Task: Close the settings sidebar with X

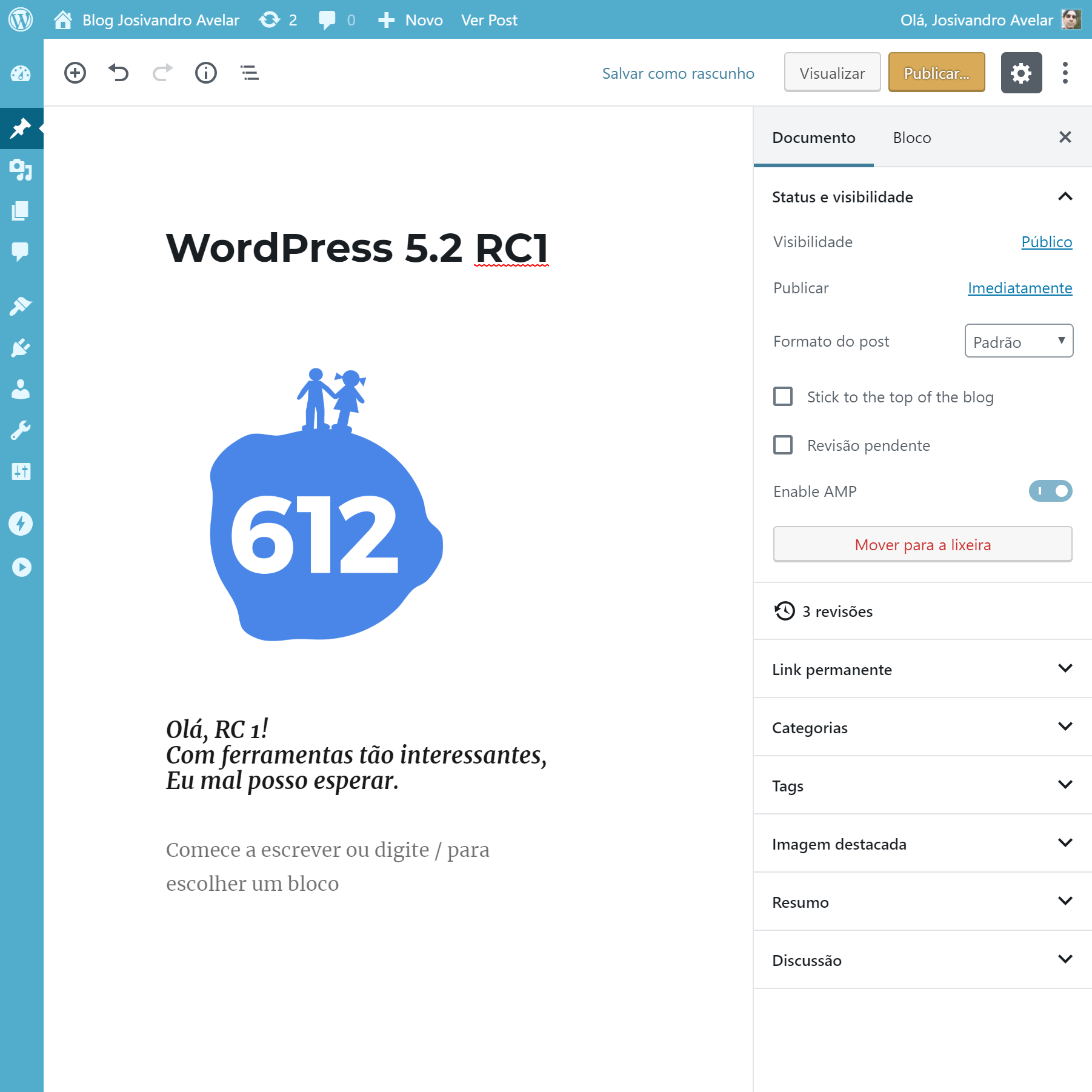Action: (1065, 137)
